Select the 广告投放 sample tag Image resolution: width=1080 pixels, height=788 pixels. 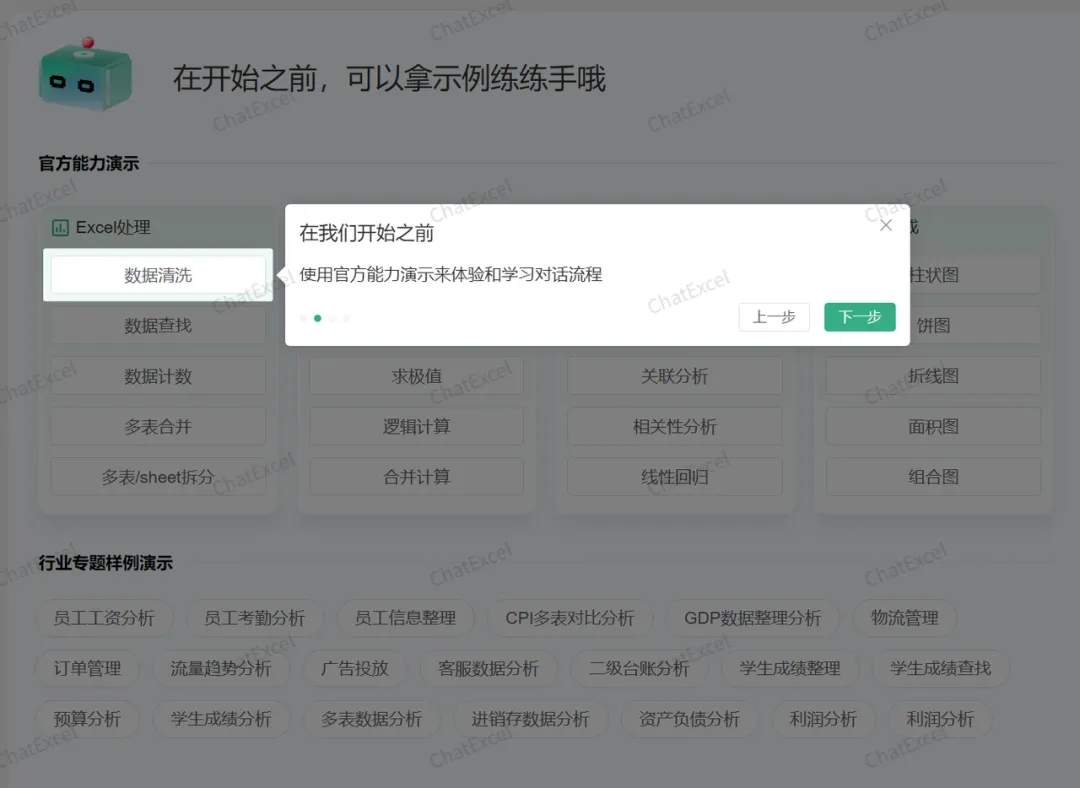[x=355, y=668]
